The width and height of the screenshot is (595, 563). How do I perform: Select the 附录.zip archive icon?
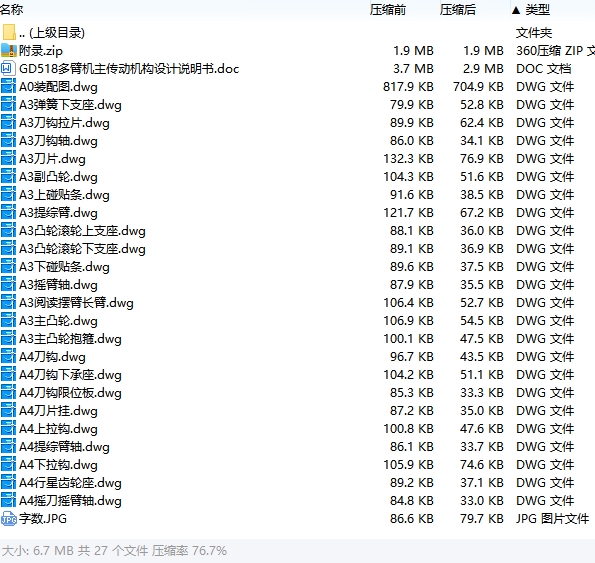[x=9, y=50]
